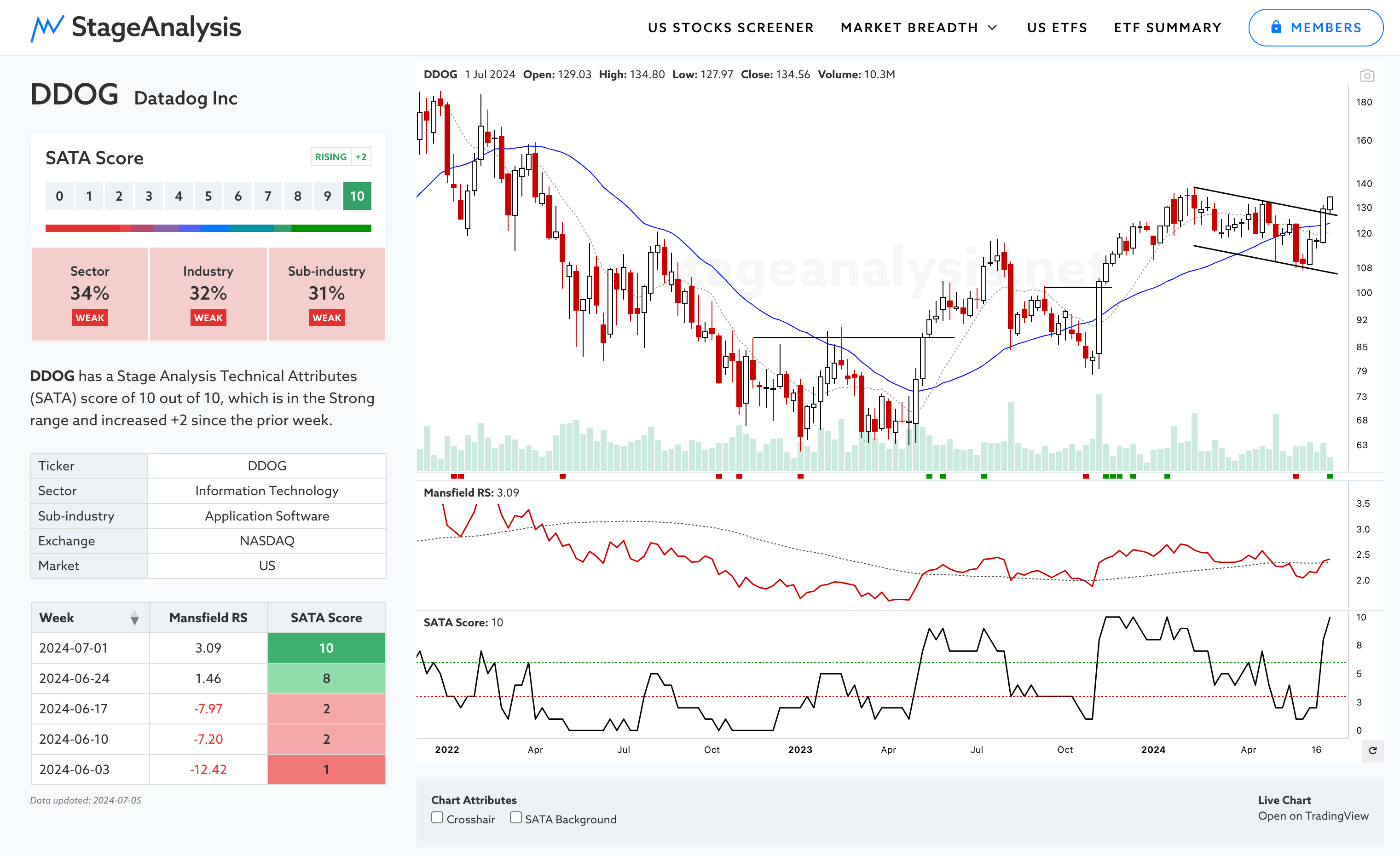Image resolution: width=1400 pixels, height=856 pixels.
Task: Click the RISING +2 badge
Action: click(x=341, y=157)
